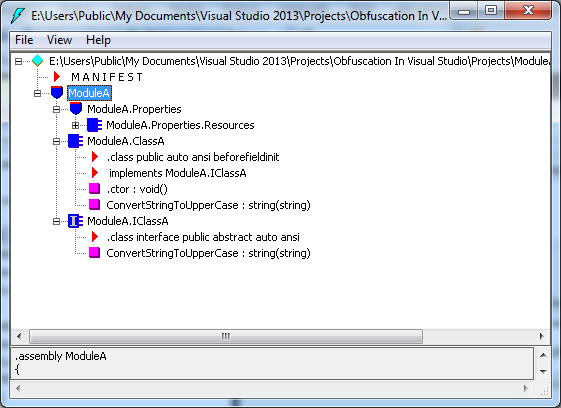
Task: Click tree view scroll right arrow
Action: 542,336
